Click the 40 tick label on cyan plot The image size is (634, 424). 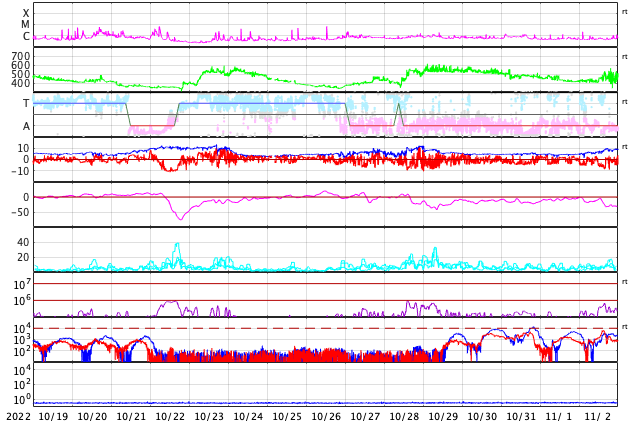[23, 243]
